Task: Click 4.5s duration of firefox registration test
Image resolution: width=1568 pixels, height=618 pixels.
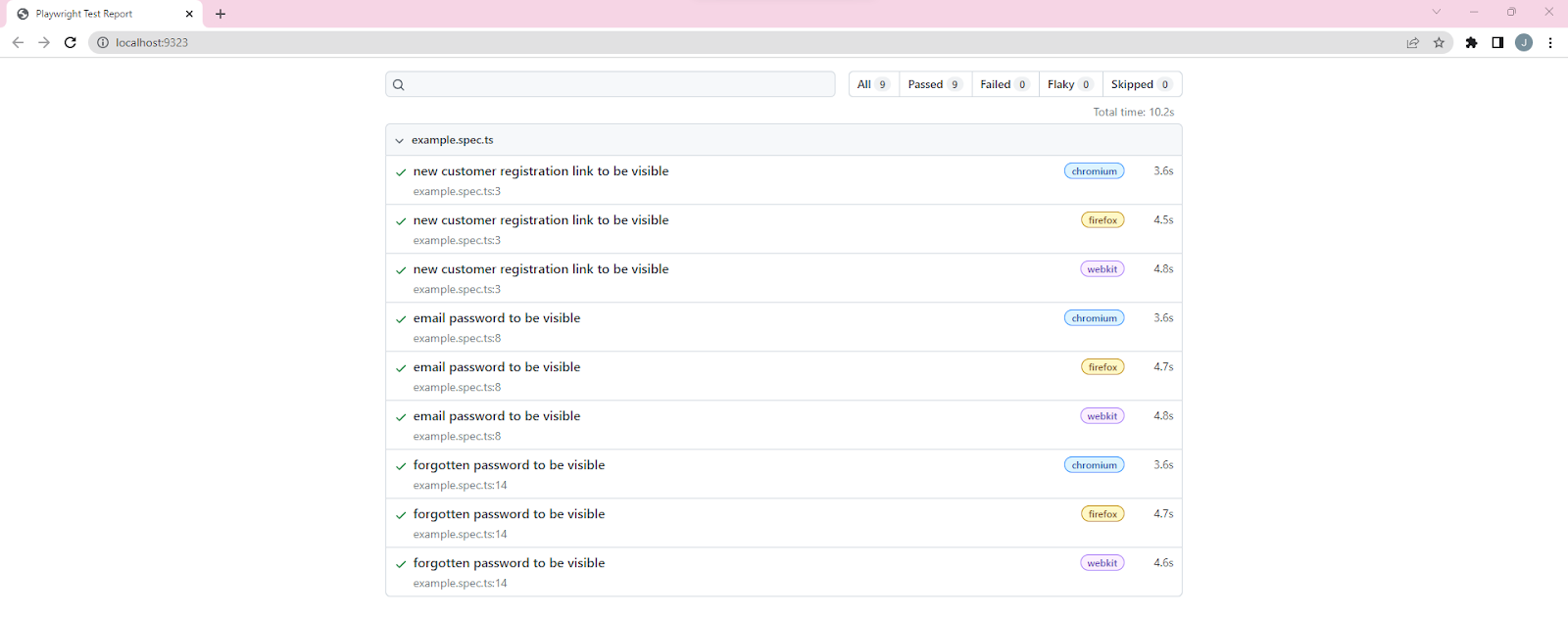Action: [x=1163, y=220]
